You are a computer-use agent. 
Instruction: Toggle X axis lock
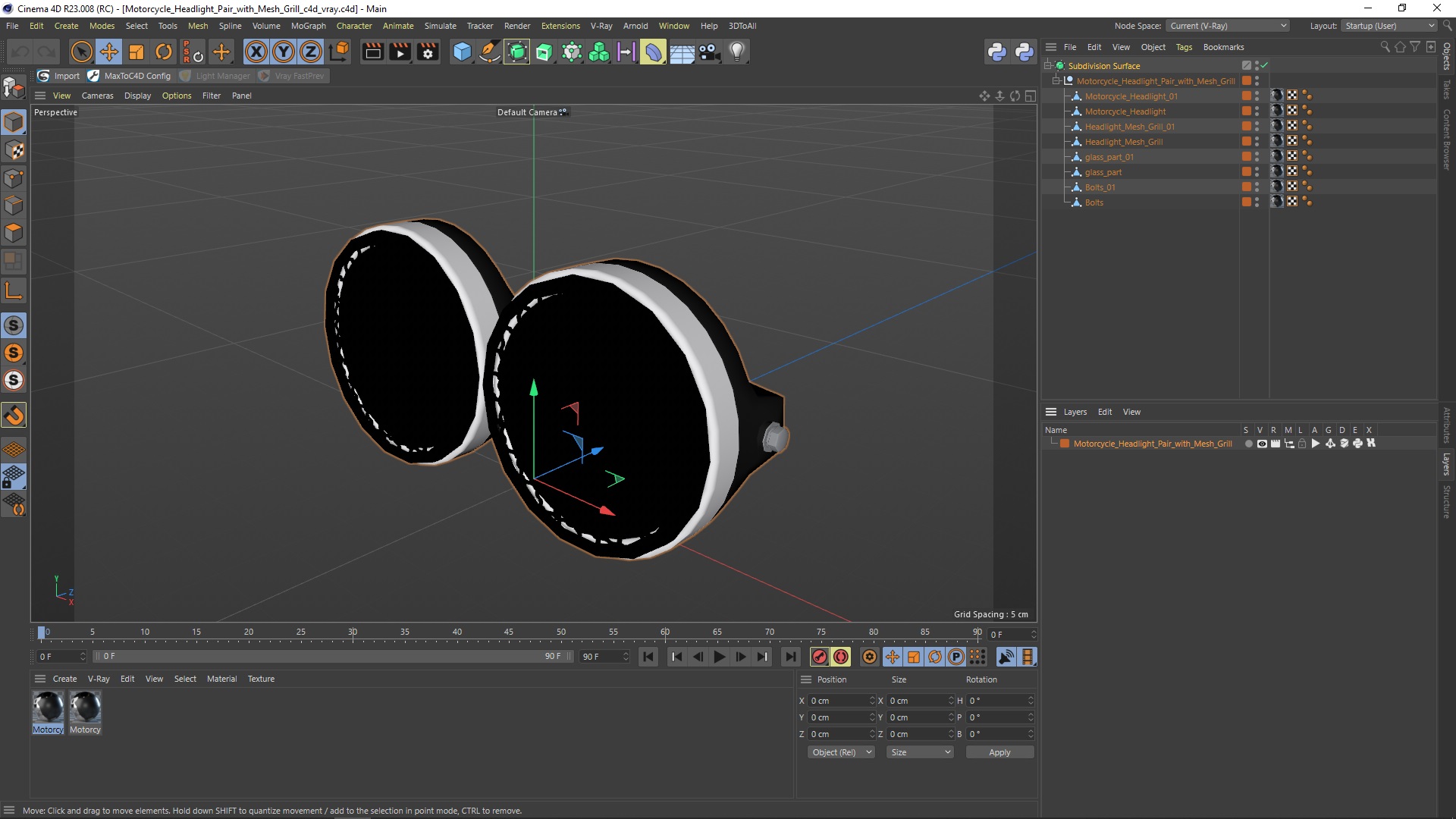256,52
